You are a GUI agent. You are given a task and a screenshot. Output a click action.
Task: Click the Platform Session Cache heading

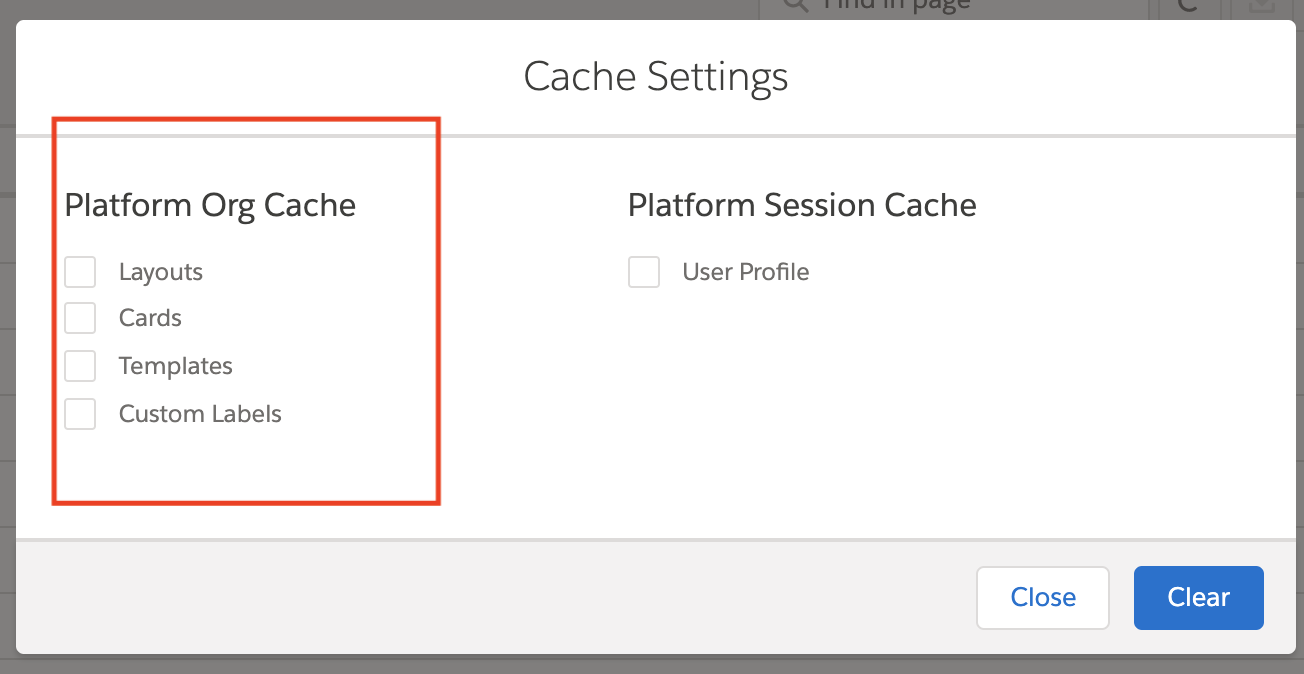802,205
